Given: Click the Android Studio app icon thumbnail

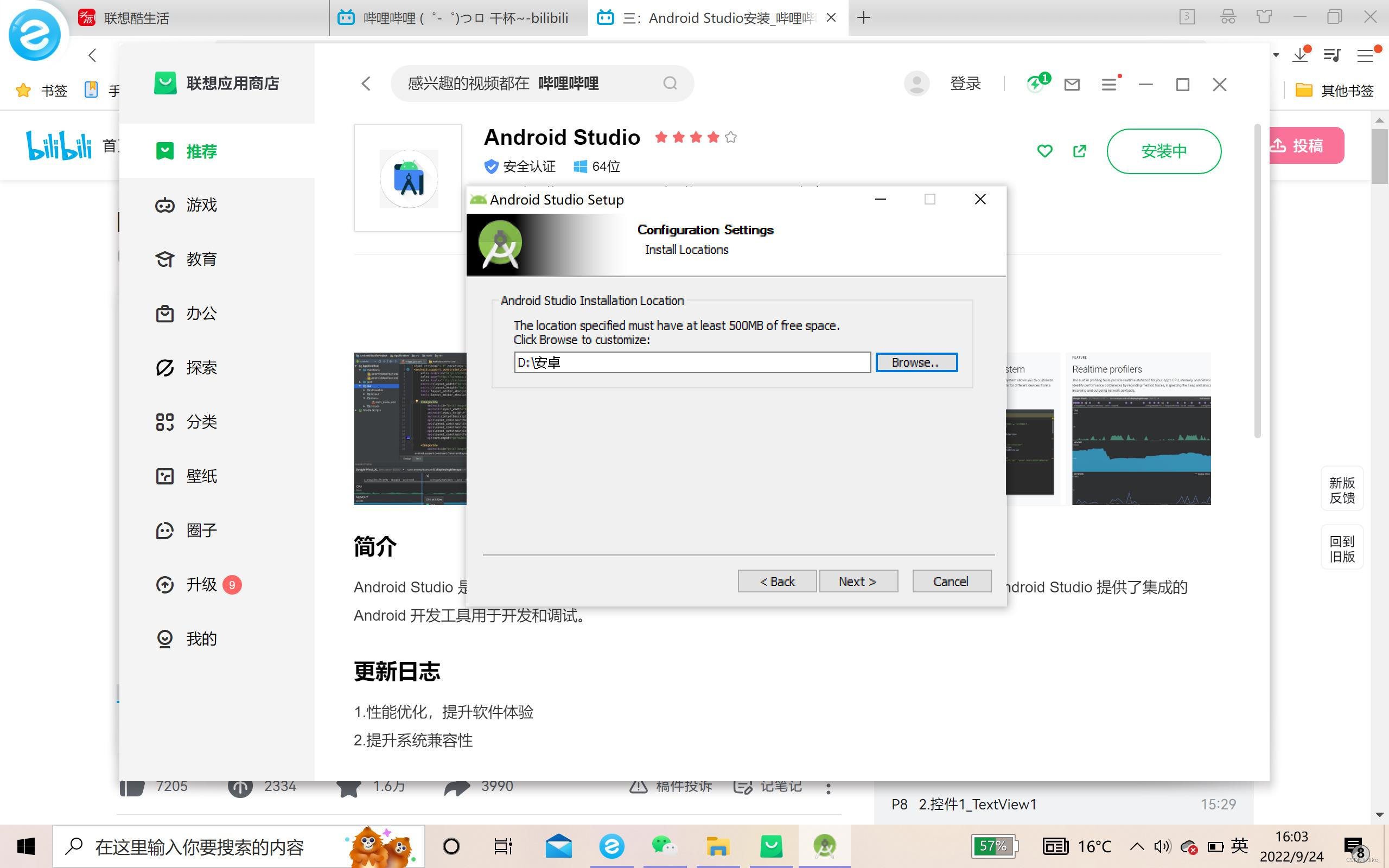Looking at the screenshot, I should pos(408,178).
